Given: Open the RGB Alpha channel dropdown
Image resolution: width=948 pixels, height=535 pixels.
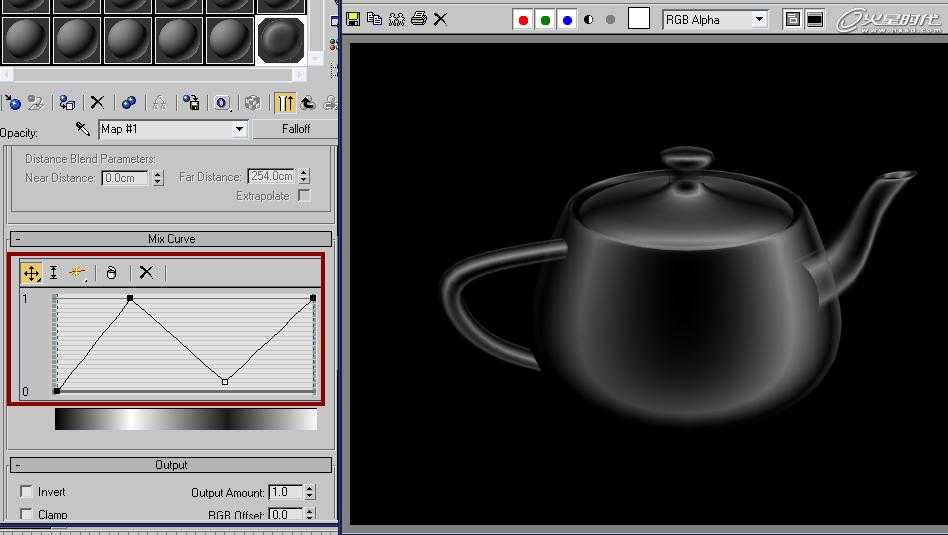Looking at the screenshot, I should click(759, 19).
